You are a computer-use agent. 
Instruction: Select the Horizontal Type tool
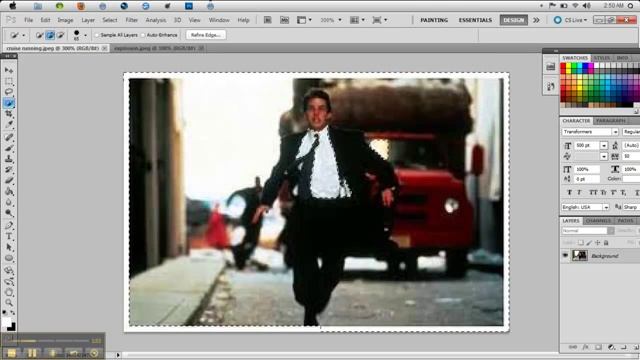tap(9, 237)
